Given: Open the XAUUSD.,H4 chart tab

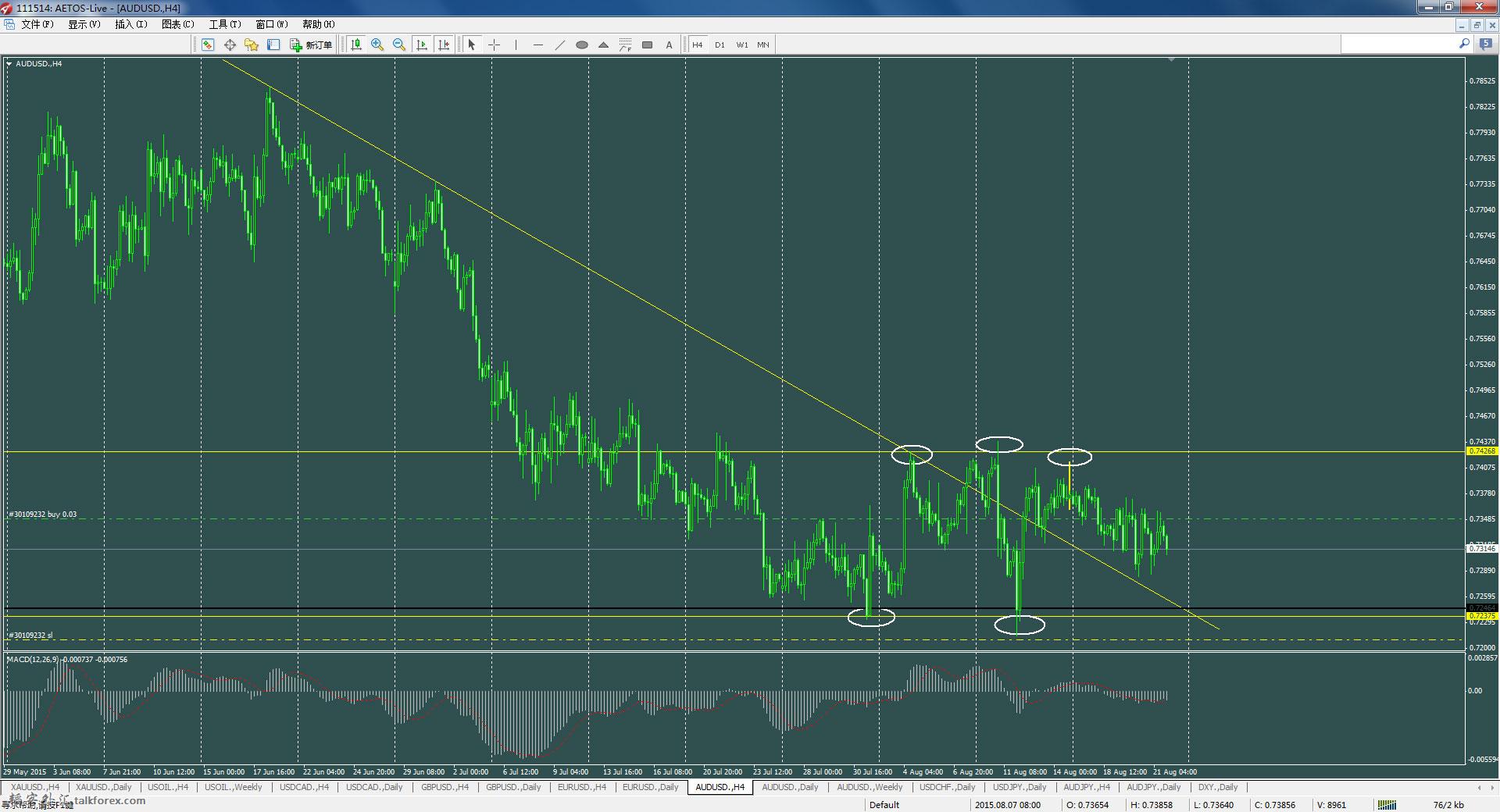Looking at the screenshot, I should point(34,787).
